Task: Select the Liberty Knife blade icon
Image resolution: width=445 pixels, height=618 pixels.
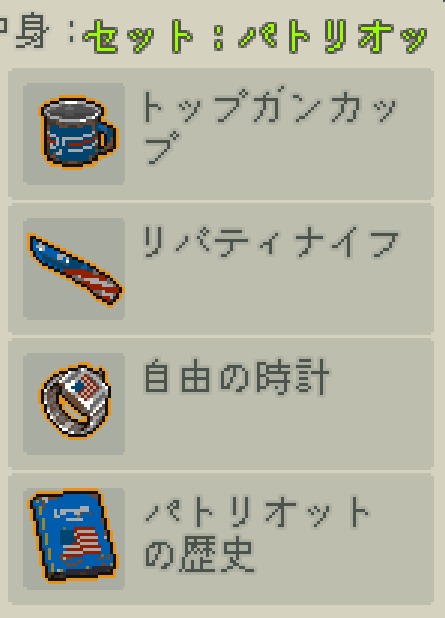Action: pos(75,270)
